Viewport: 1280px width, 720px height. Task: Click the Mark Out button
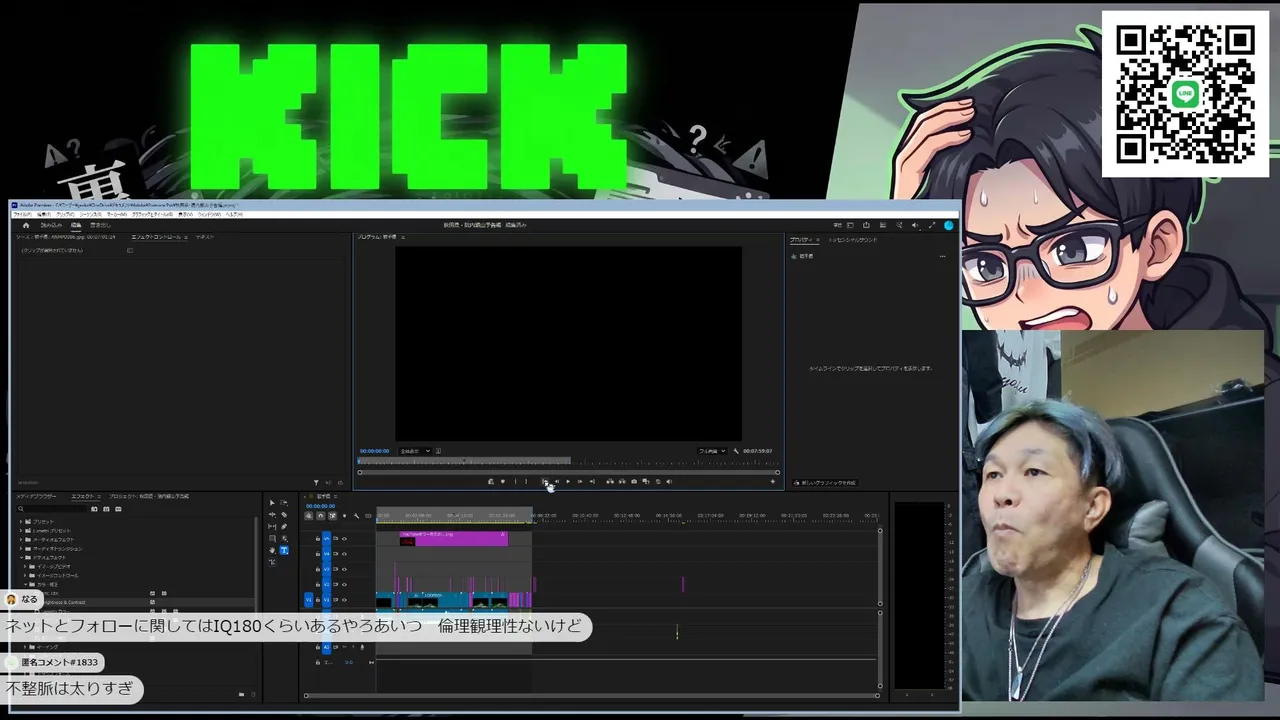[526, 482]
